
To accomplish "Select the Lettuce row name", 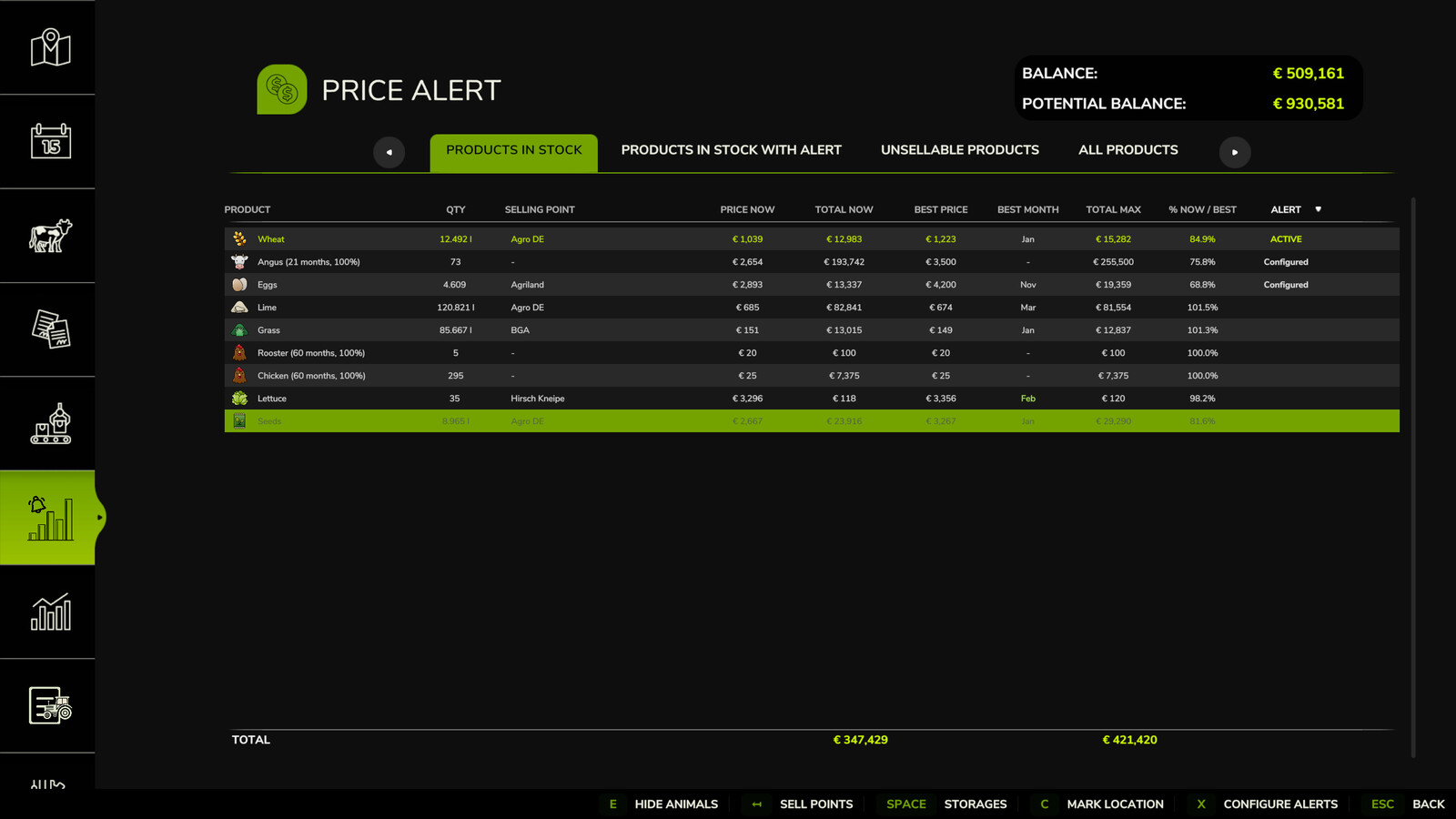I will tap(272, 399).
